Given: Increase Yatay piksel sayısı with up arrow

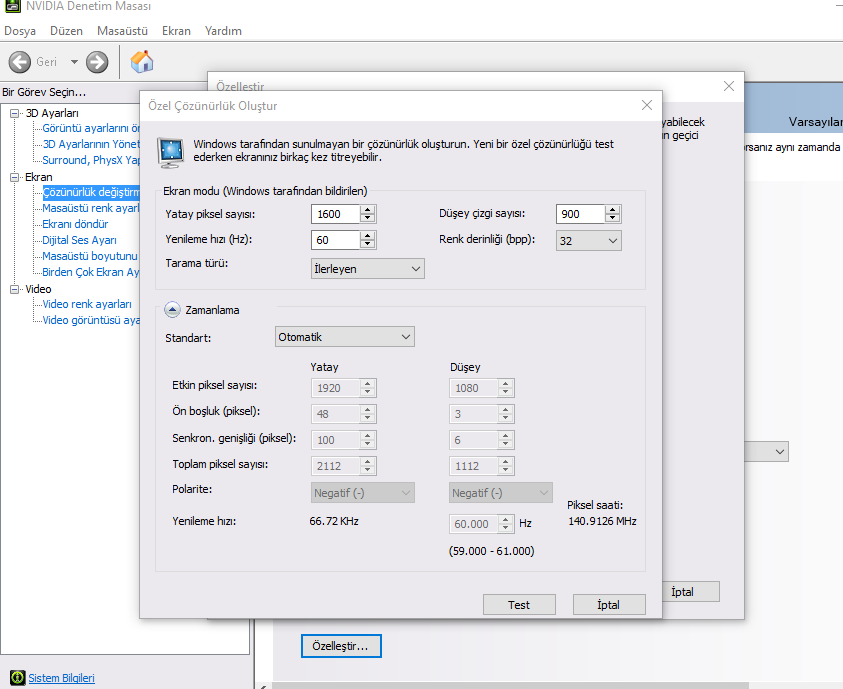Looking at the screenshot, I should pos(368,210).
